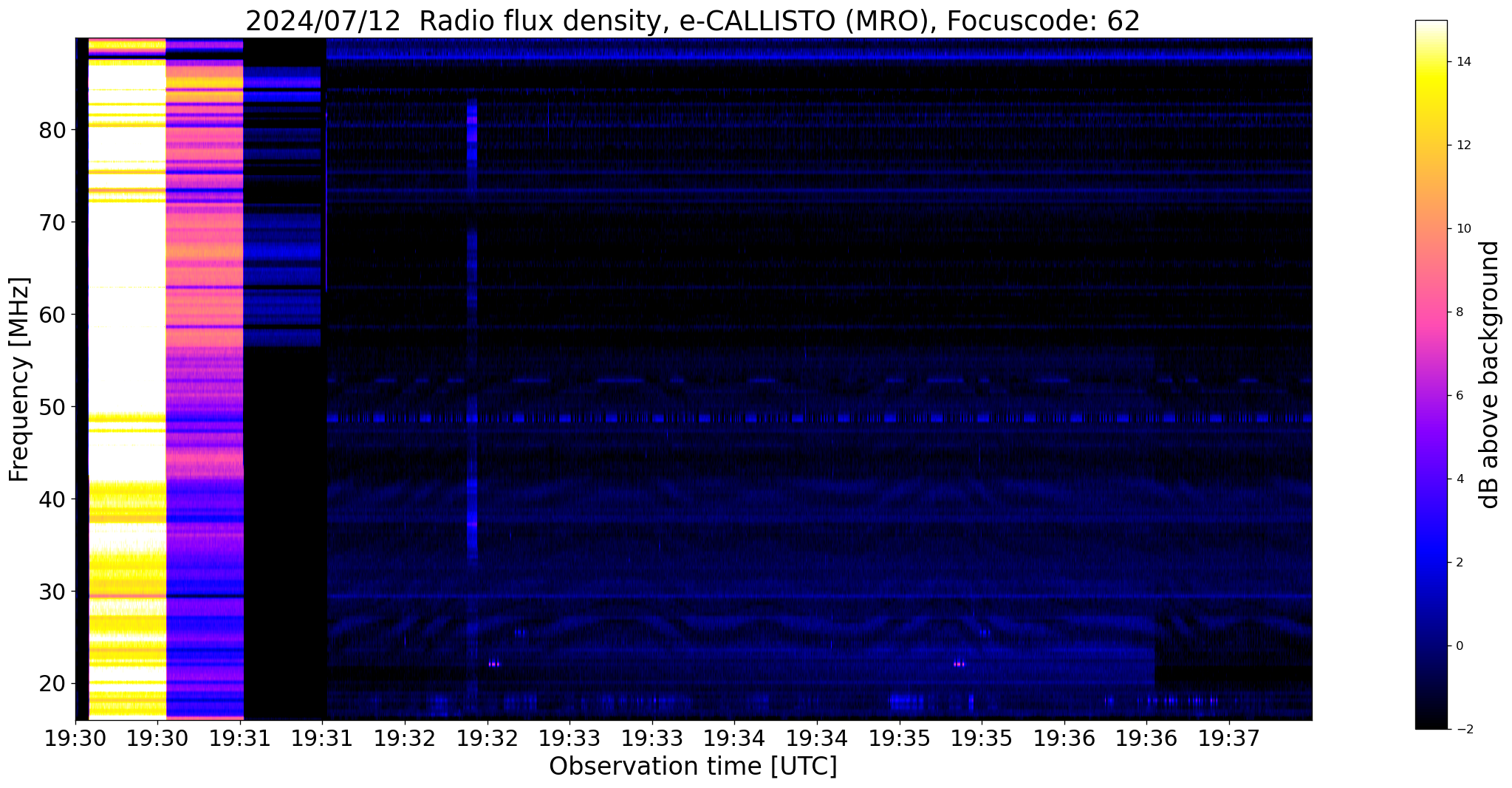The height and width of the screenshot is (788, 1512).
Task: Click the 'dB above background' colorbar label
Action: coord(1490,374)
